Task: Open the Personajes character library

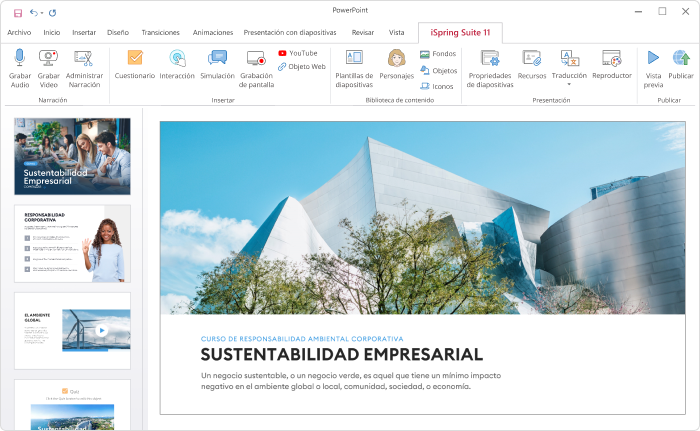Action: point(396,65)
